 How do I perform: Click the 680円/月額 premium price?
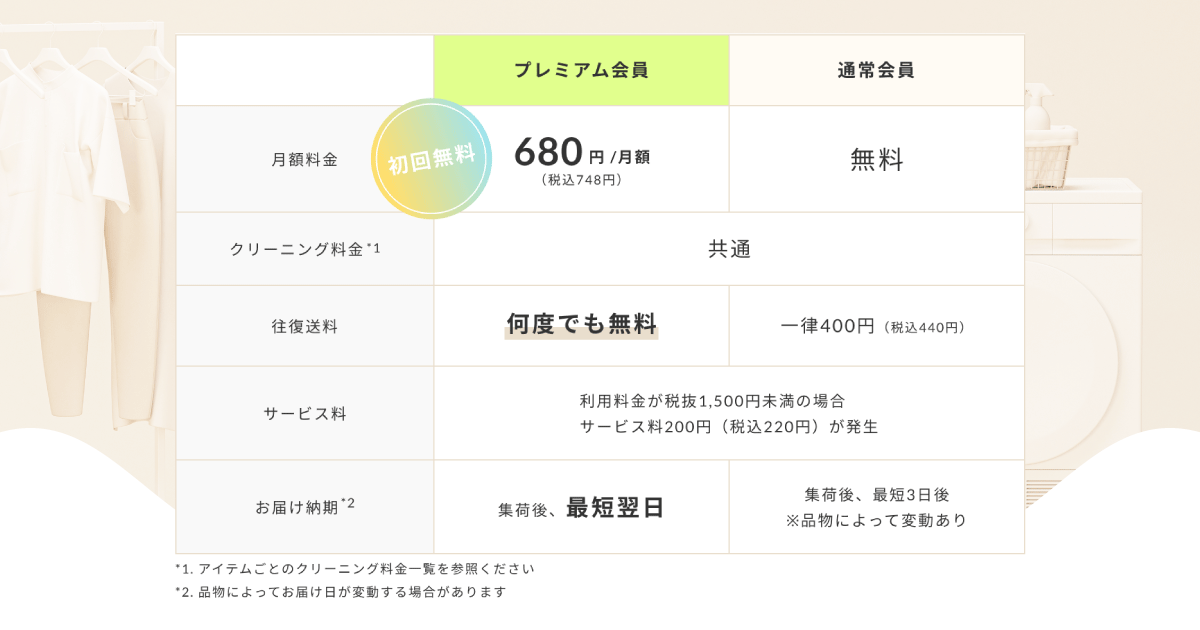pyautogui.click(x=581, y=152)
